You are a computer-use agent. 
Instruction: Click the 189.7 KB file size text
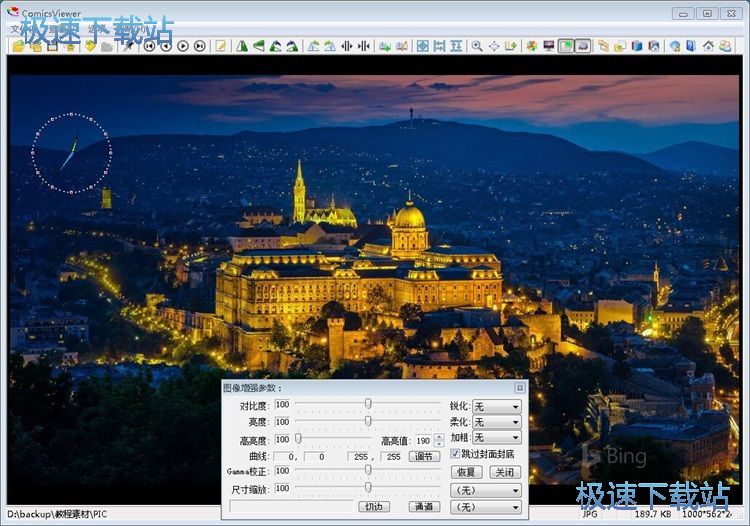(x=653, y=514)
